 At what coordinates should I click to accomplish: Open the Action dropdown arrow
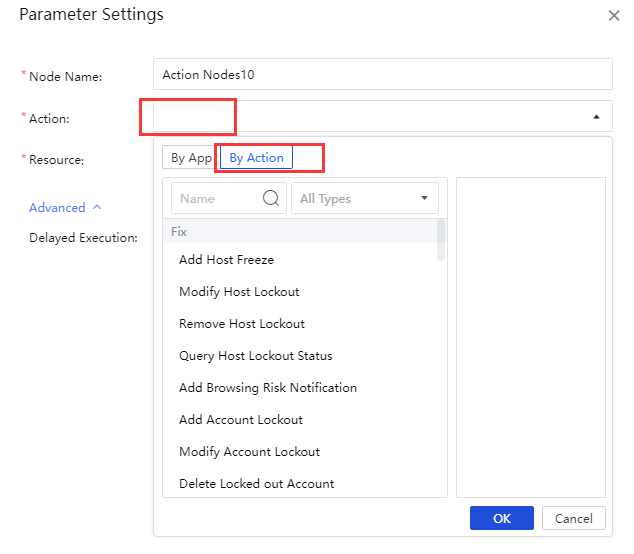pyautogui.click(x=596, y=117)
